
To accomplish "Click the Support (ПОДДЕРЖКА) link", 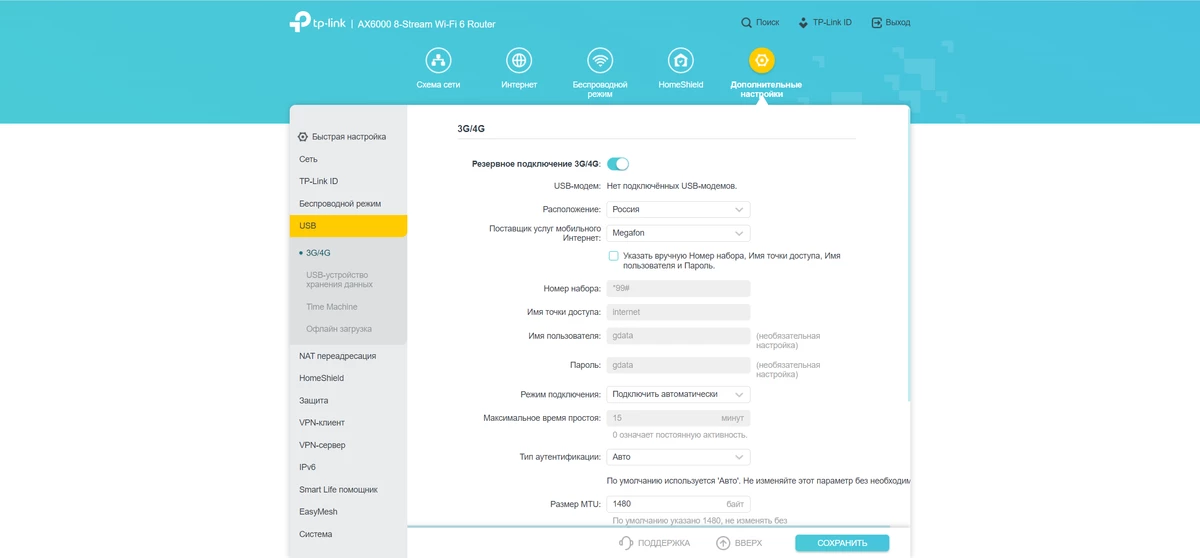I will pos(655,543).
